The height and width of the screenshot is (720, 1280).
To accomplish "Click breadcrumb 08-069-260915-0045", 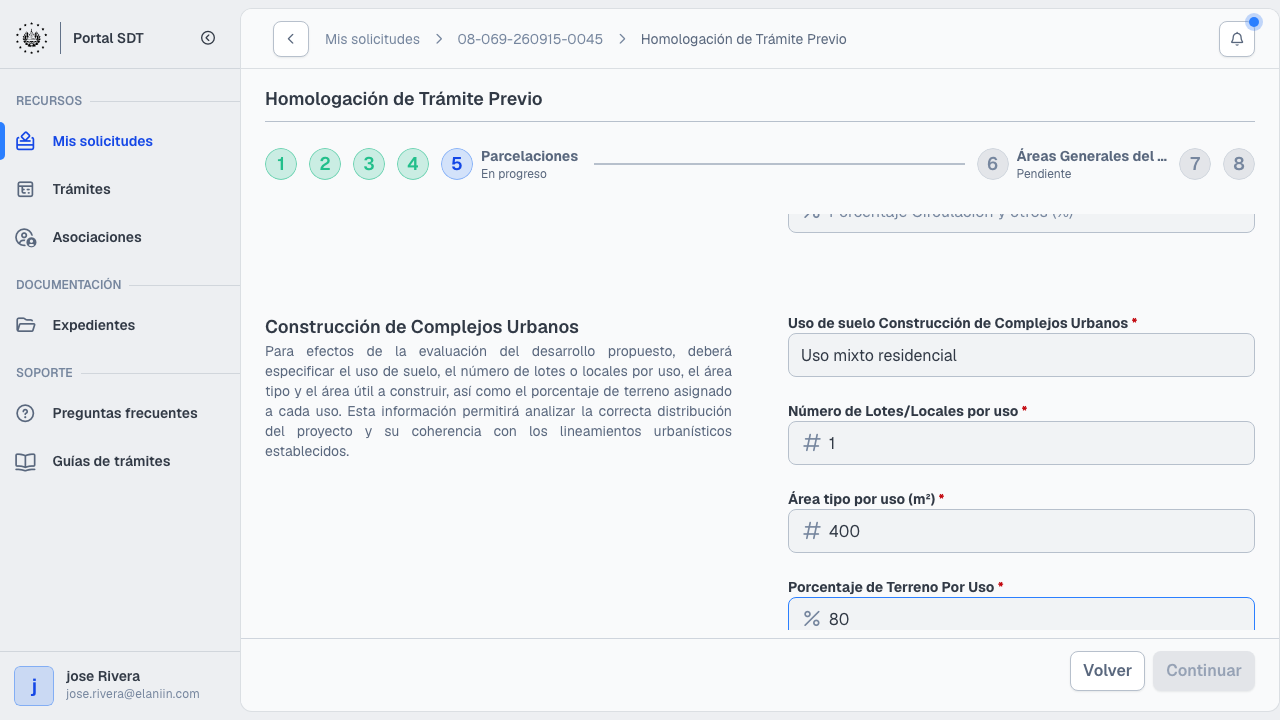I will point(530,39).
